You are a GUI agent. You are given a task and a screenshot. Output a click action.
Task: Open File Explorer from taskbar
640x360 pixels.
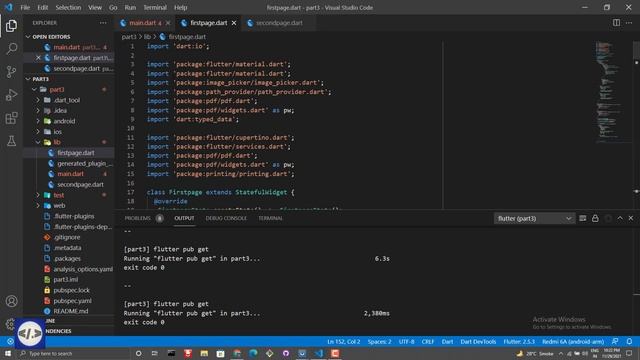tap(204, 353)
